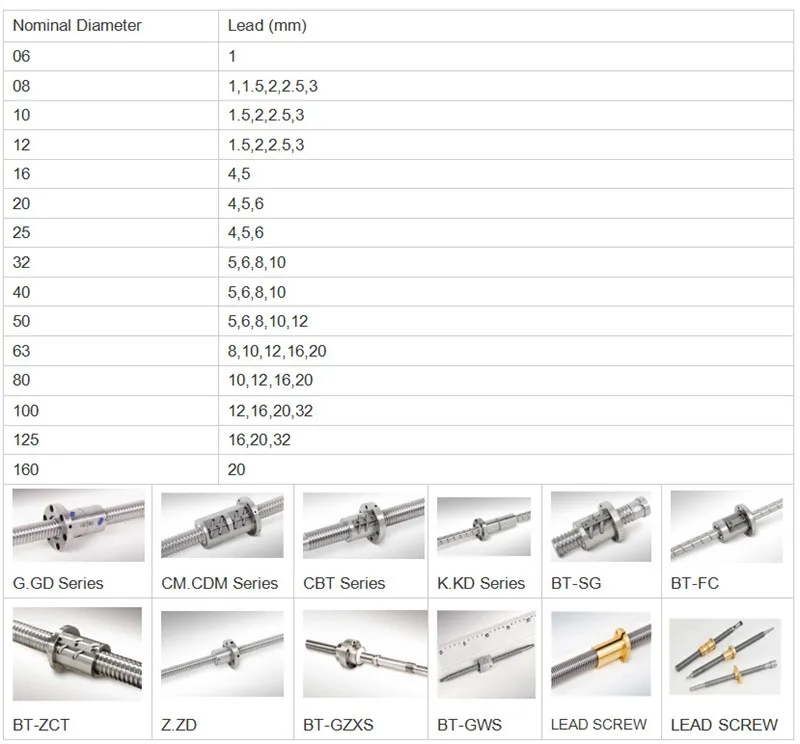Click the 'Nominal Diameter' header cell
The image size is (800, 744).
pyautogui.click(x=111, y=26)
